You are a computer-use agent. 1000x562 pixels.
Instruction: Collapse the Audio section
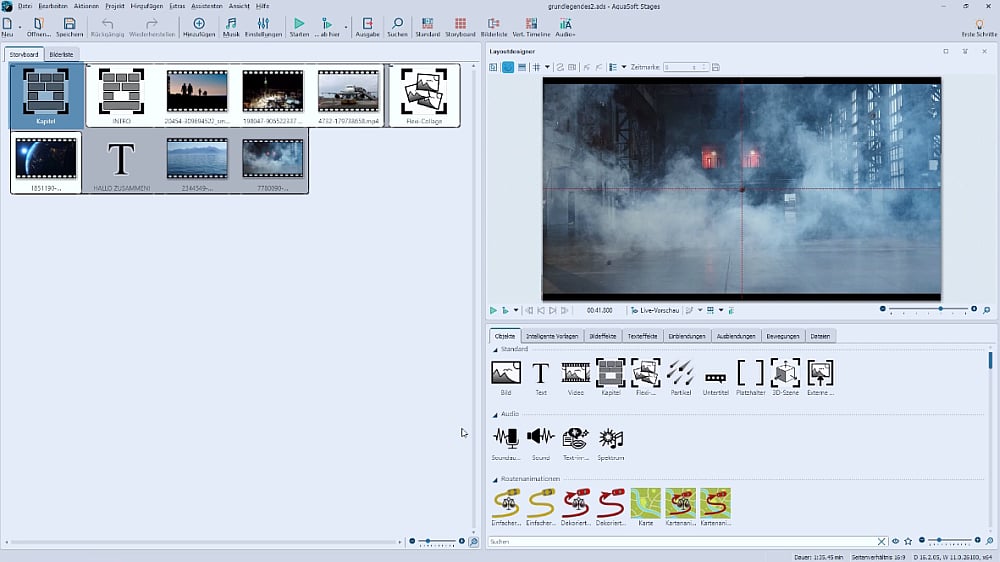[494, 414]
